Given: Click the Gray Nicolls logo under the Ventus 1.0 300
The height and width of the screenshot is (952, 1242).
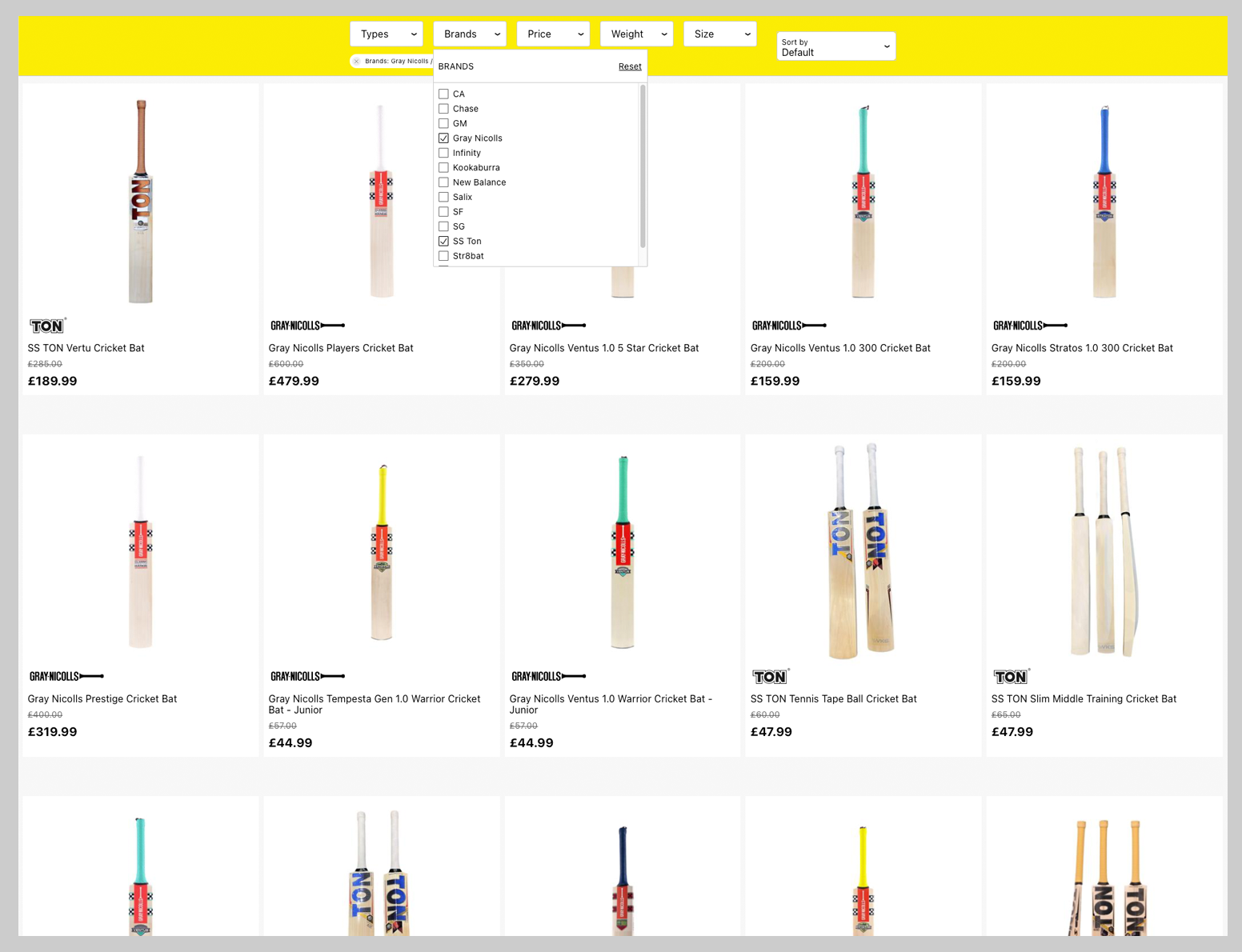Looking at the screenshot, I should point(789,326).
